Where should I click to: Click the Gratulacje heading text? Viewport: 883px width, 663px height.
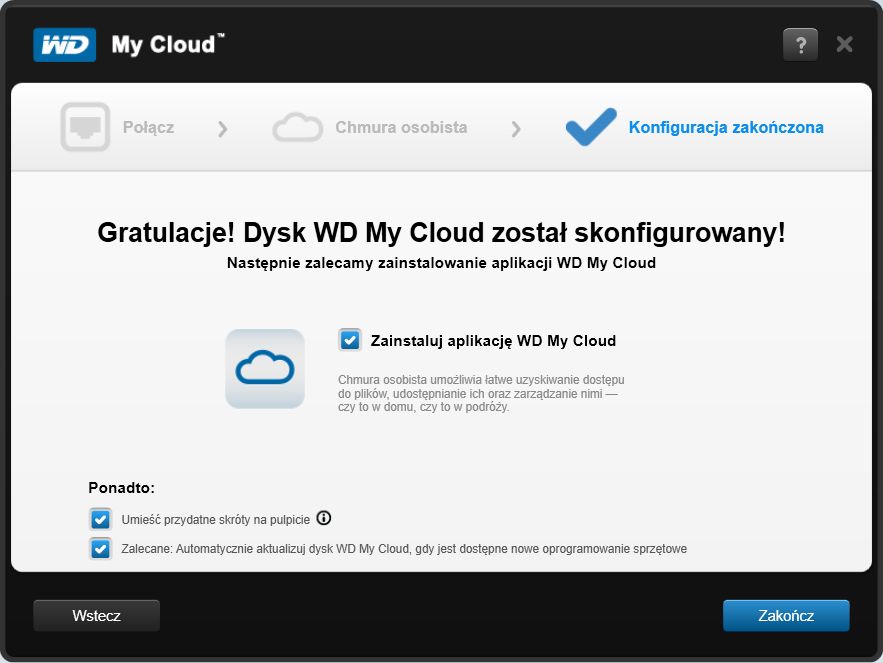[442, 232]
